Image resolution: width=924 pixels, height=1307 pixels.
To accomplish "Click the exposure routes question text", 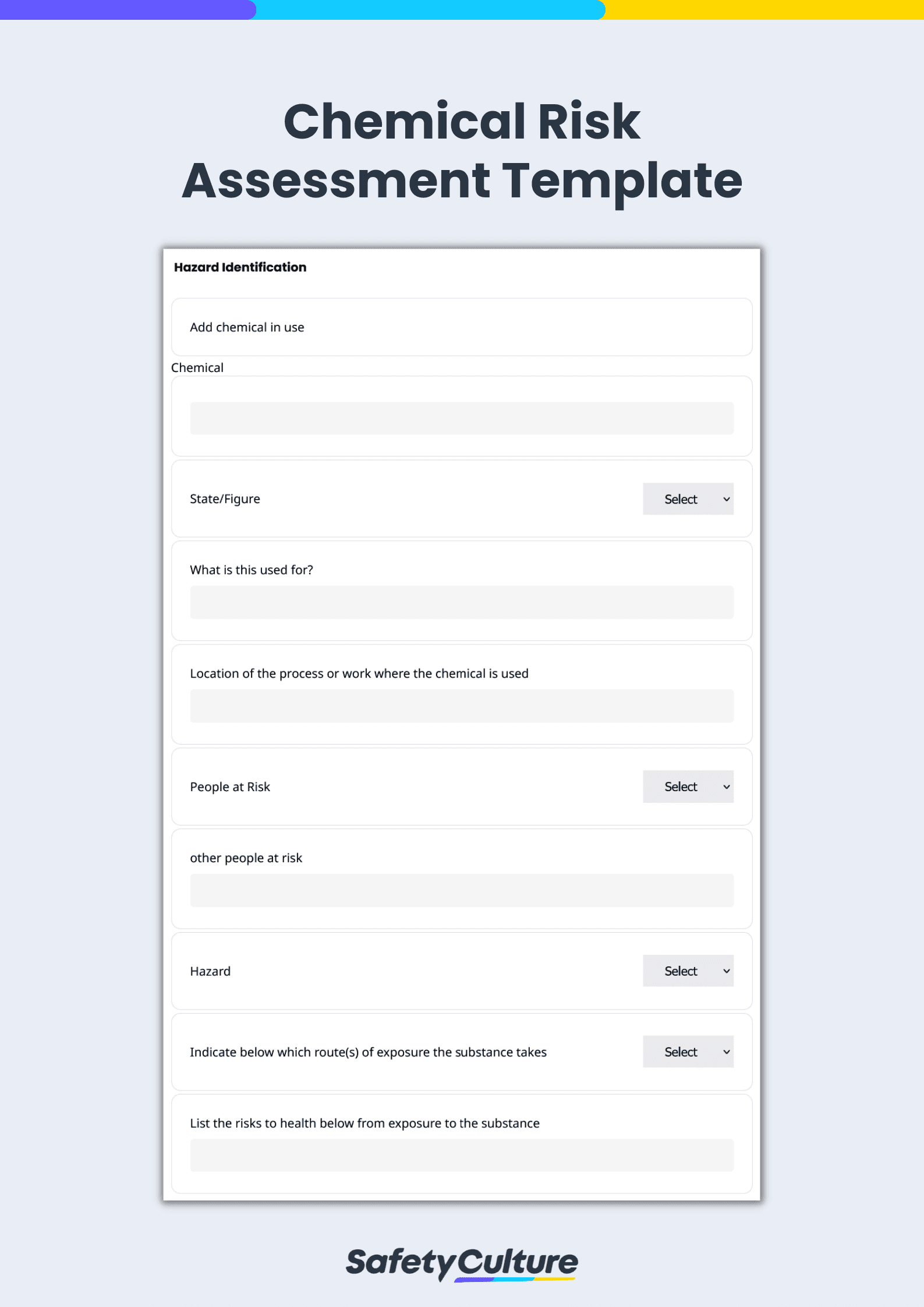I will pyautogui.click(x=367, y=1052).
